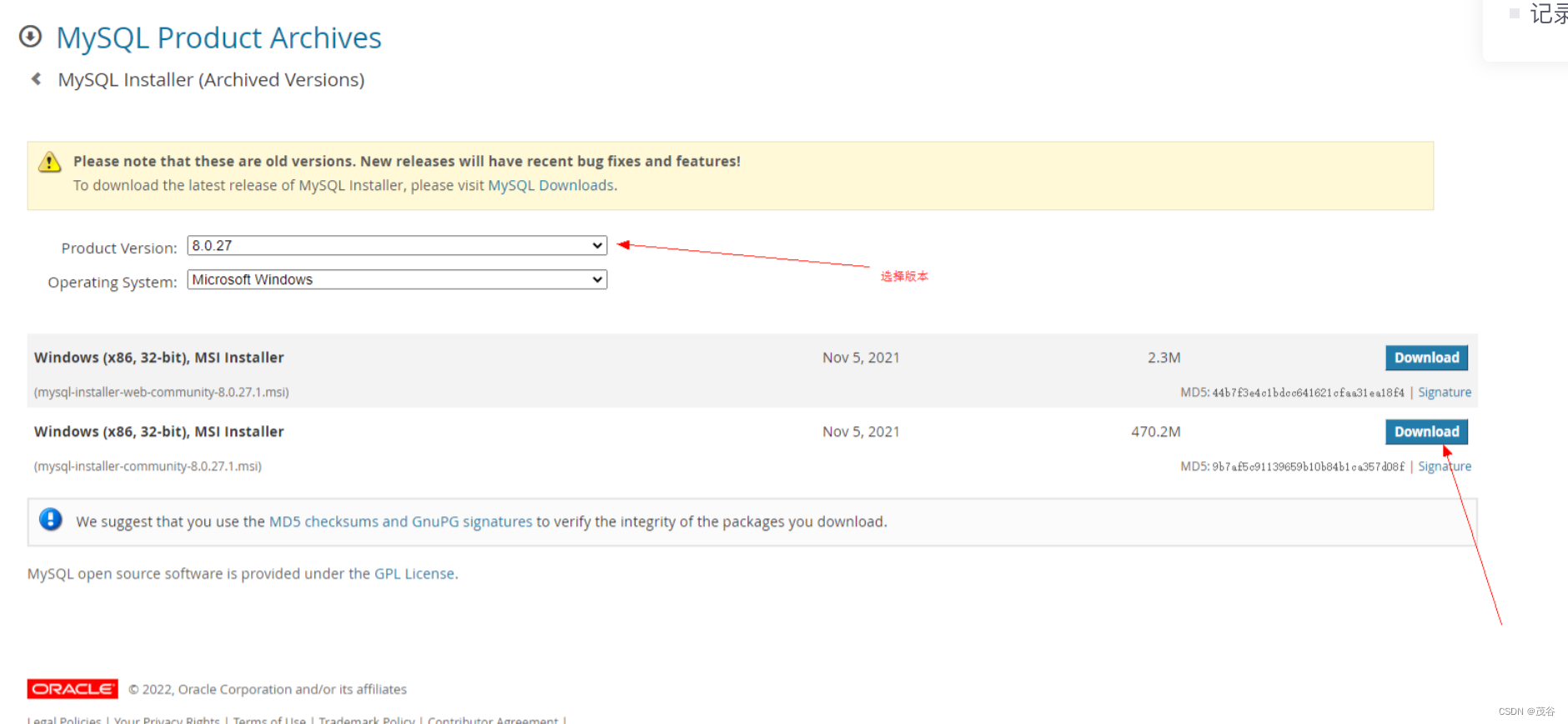Image resolution: width=1568 pixels, height=724 pixels.
Task: Click filename mysql-installer-web-community-8.0.27.1.msi
Action: tap(162, 392)
